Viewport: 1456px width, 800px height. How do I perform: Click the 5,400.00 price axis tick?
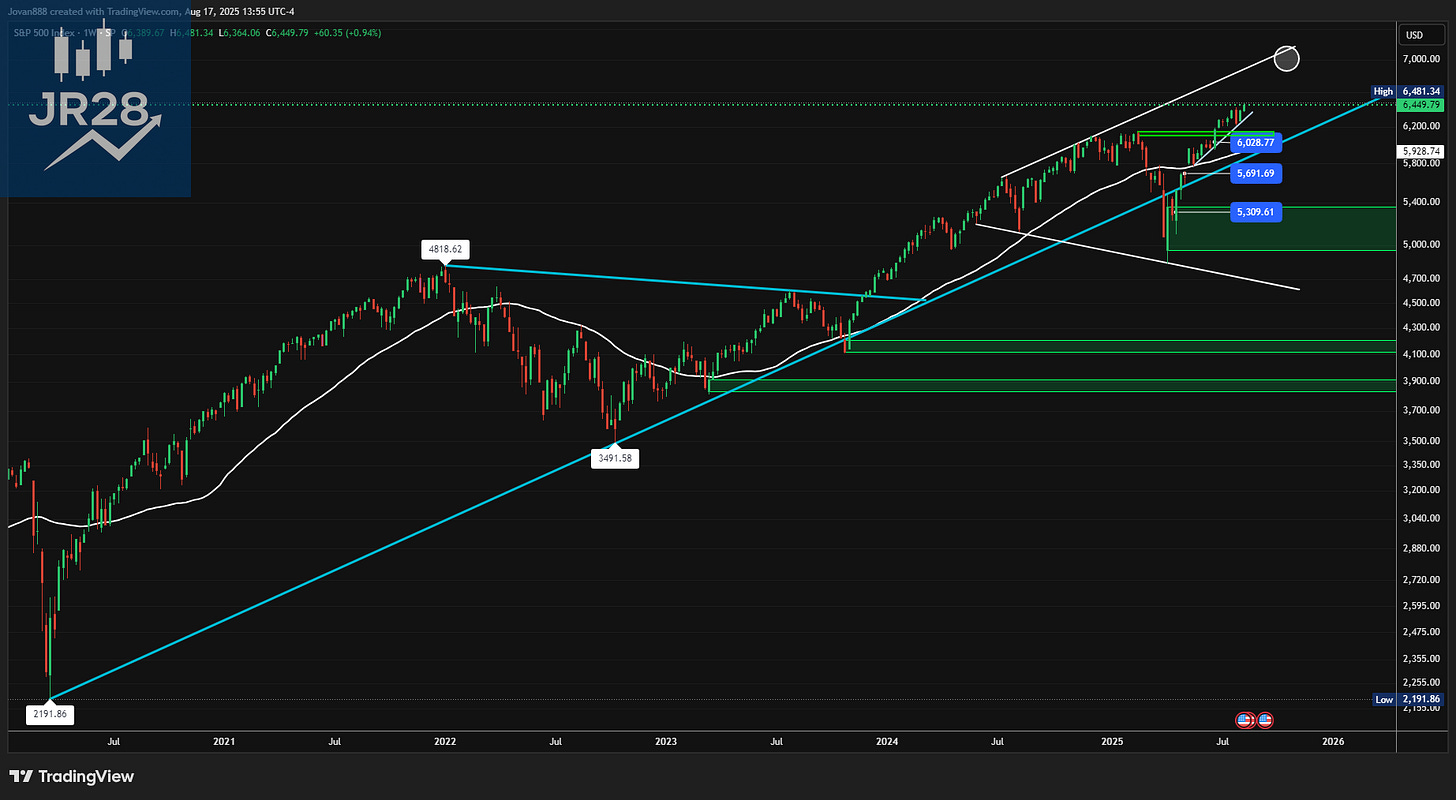(1422, 202)
